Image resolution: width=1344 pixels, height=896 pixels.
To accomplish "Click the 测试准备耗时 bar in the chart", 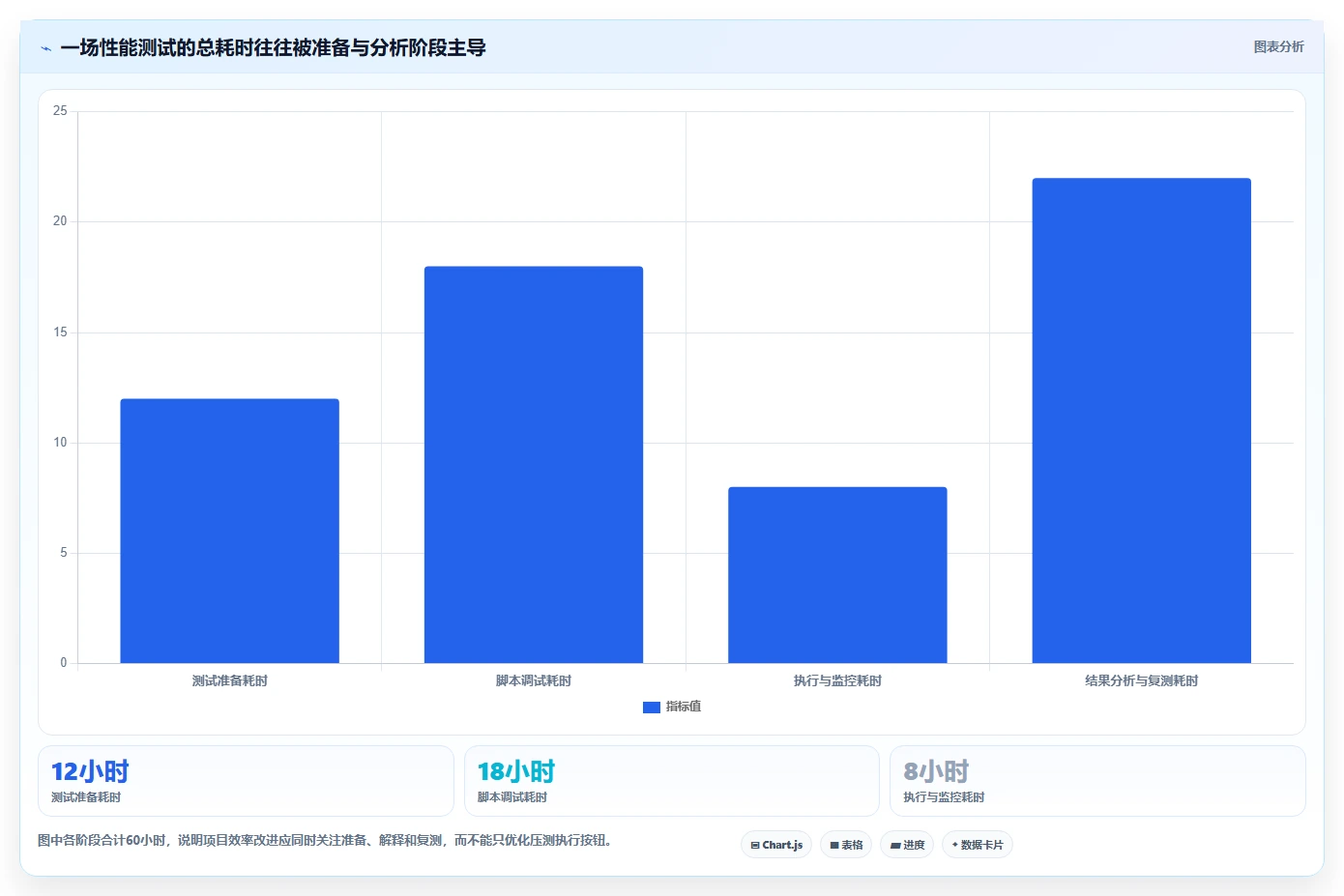I will [229, 531].
